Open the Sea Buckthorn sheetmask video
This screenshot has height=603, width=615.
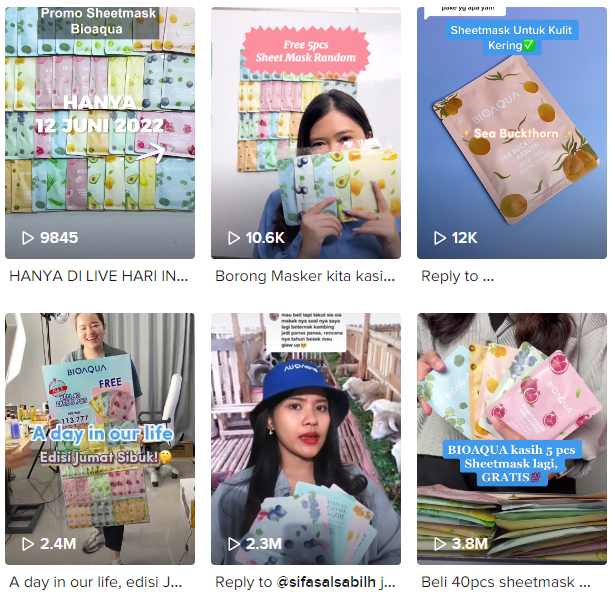tap(512, 133)
